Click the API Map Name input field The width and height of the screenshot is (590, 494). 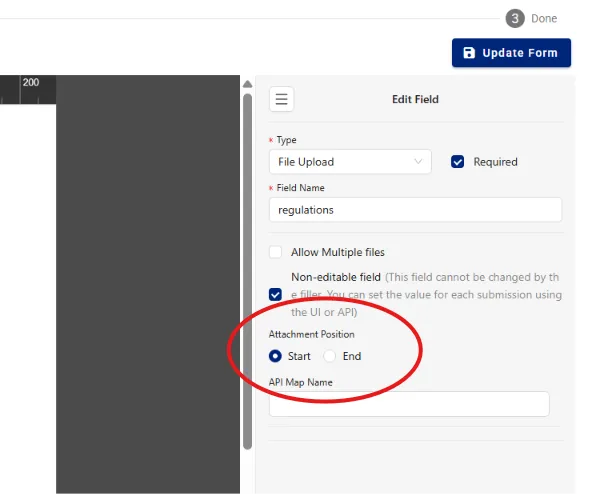pyautogui.click(x=409, y=404)
